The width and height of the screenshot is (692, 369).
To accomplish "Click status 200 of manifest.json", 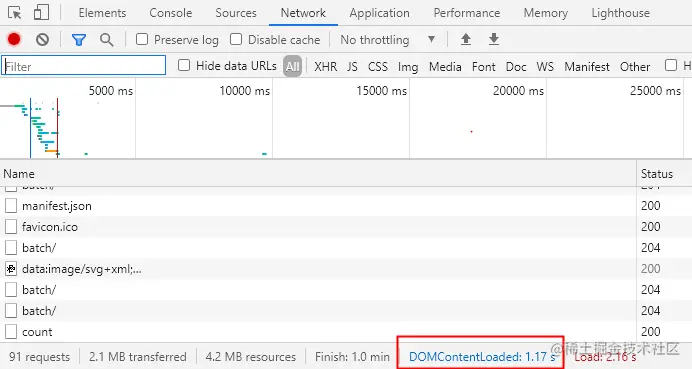I will (651, 206).
